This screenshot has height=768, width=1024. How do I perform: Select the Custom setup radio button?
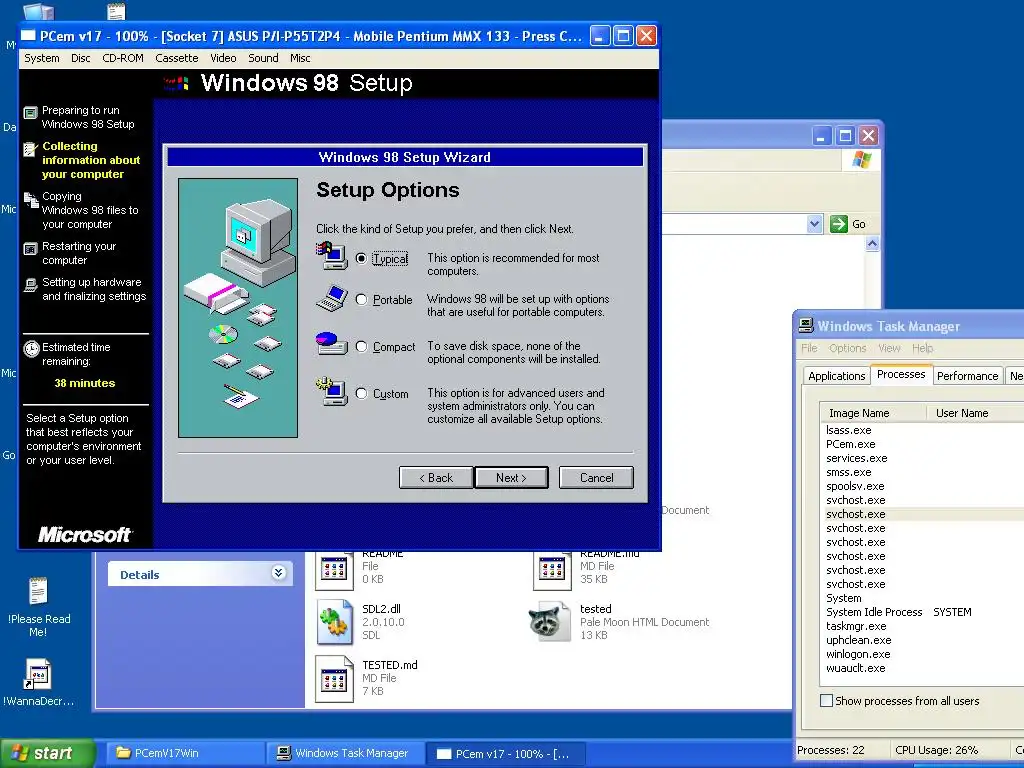(x=361, y=394)
